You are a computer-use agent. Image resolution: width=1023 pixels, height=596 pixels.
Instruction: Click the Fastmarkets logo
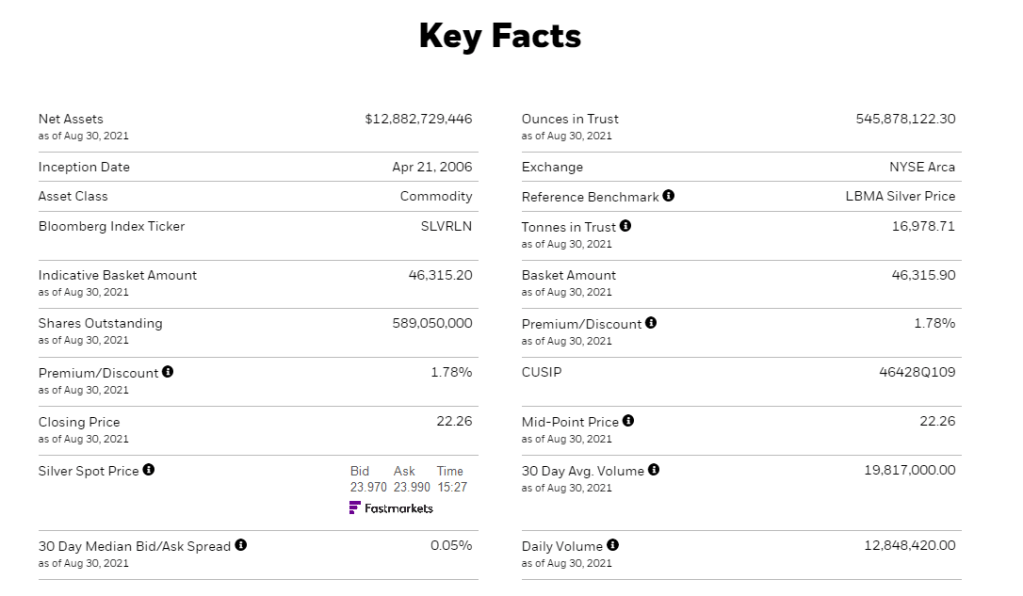(391, 508)
